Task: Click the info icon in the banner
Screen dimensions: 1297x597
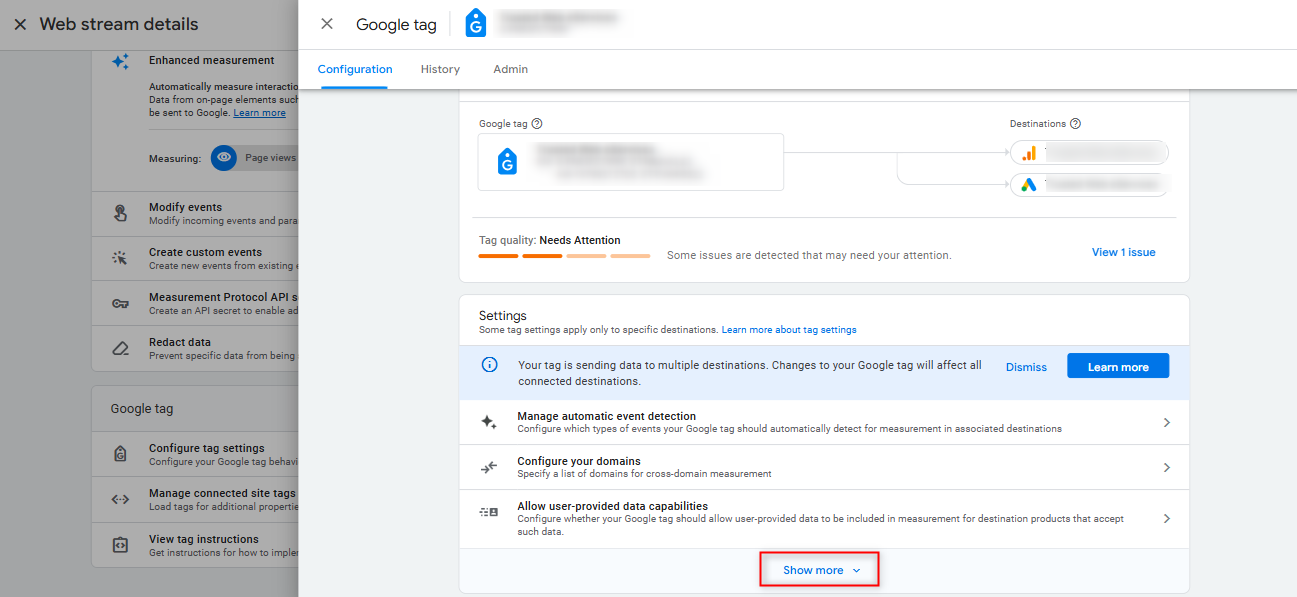Action: tap(490, 365)
